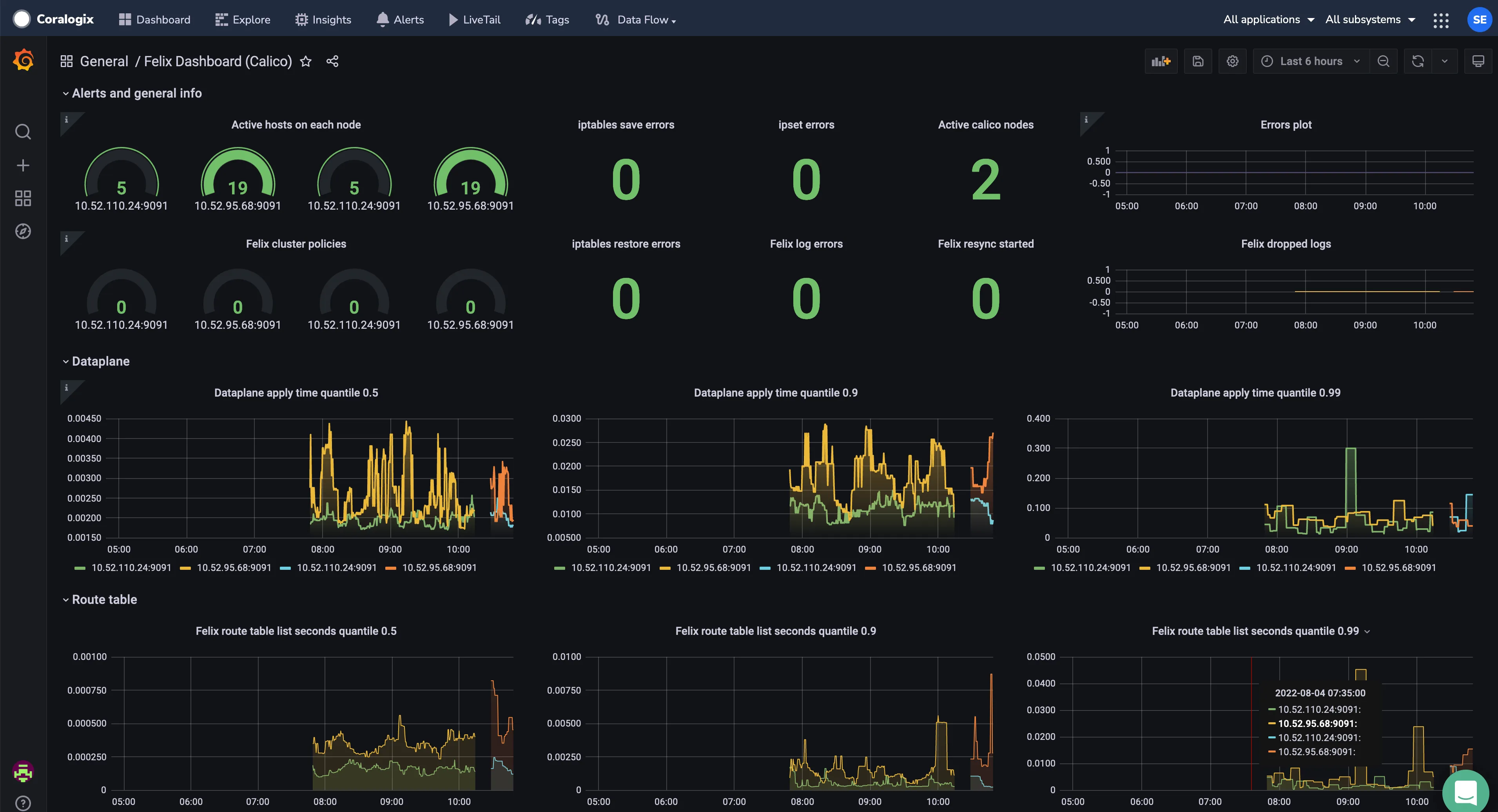Open the LiveTail menu item
Screen dimensions: 1498x812
click(475, 20)
